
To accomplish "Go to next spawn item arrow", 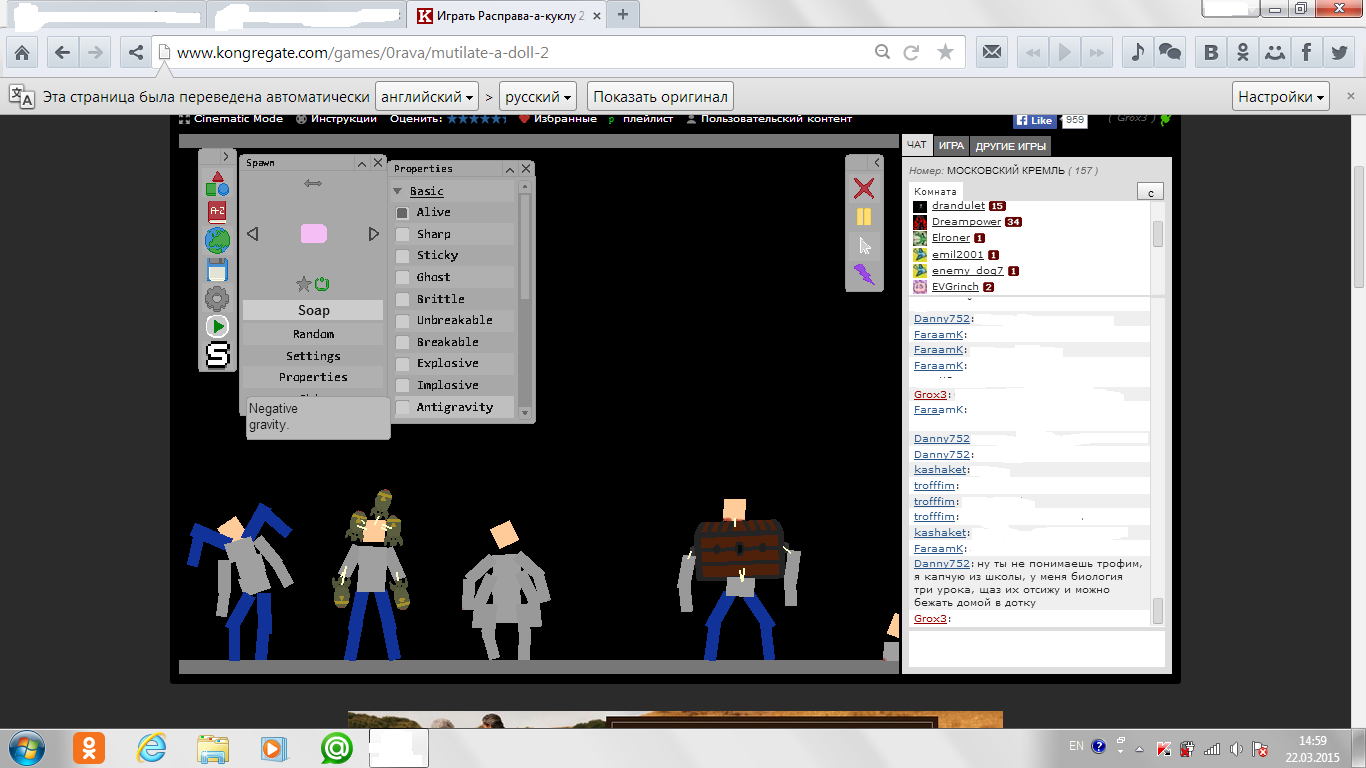I will pos(374,234).
